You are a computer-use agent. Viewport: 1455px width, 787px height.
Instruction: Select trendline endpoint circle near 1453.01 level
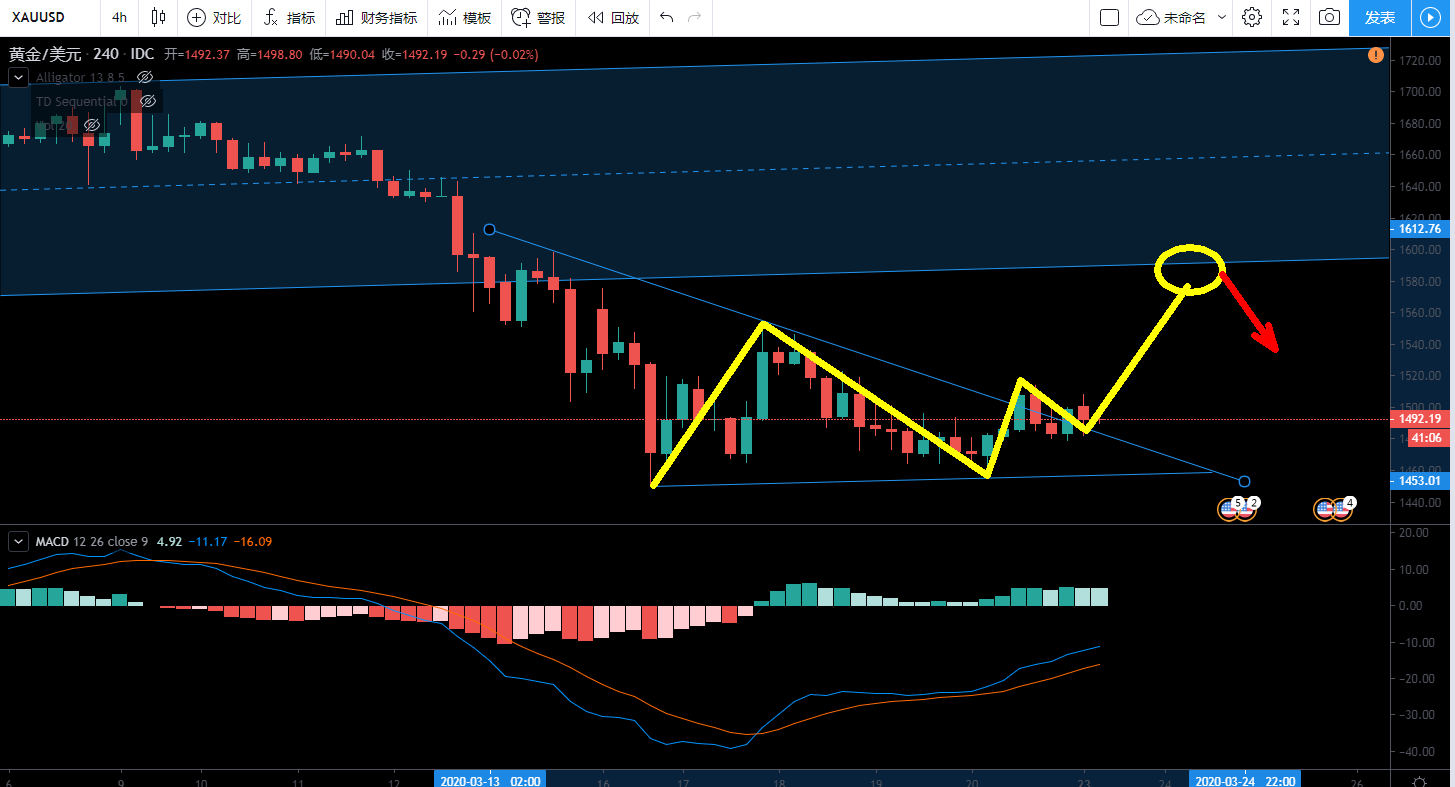coord(1244,481)
